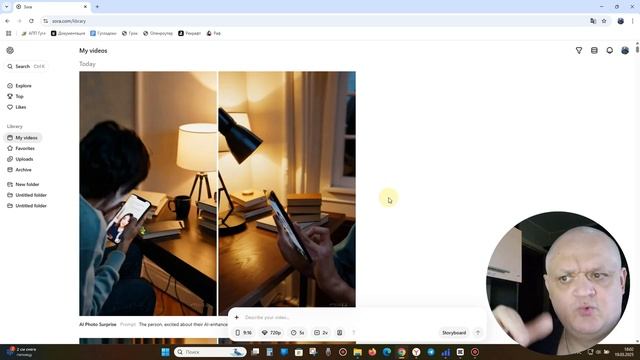Open the tab search dropdown arrow
The width and height of the screenshot is (640, 360).
click(6, 7)
